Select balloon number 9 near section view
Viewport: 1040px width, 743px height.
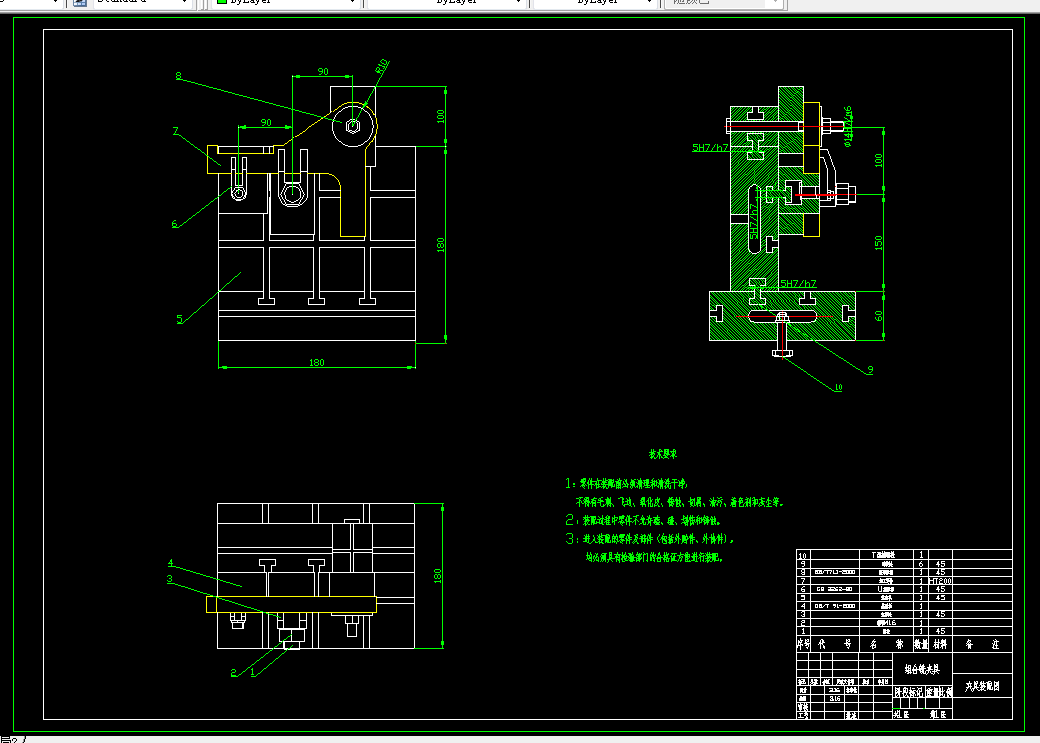click(870, 370)
